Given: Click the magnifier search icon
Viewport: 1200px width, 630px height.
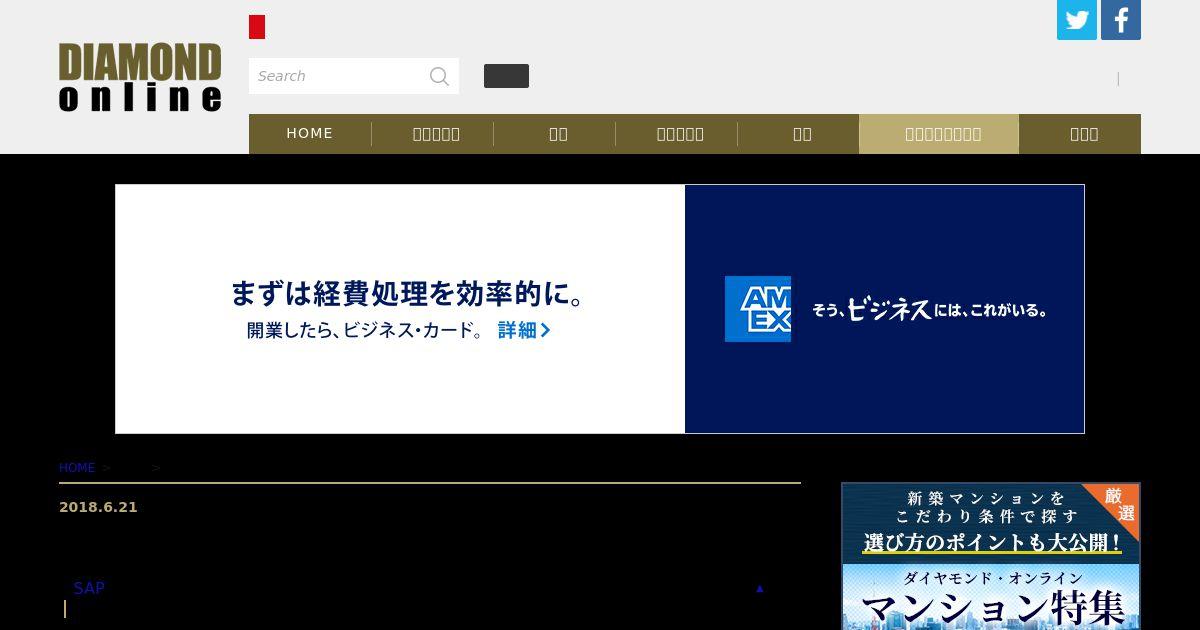Looking at the screenshot, I should 439,76.
